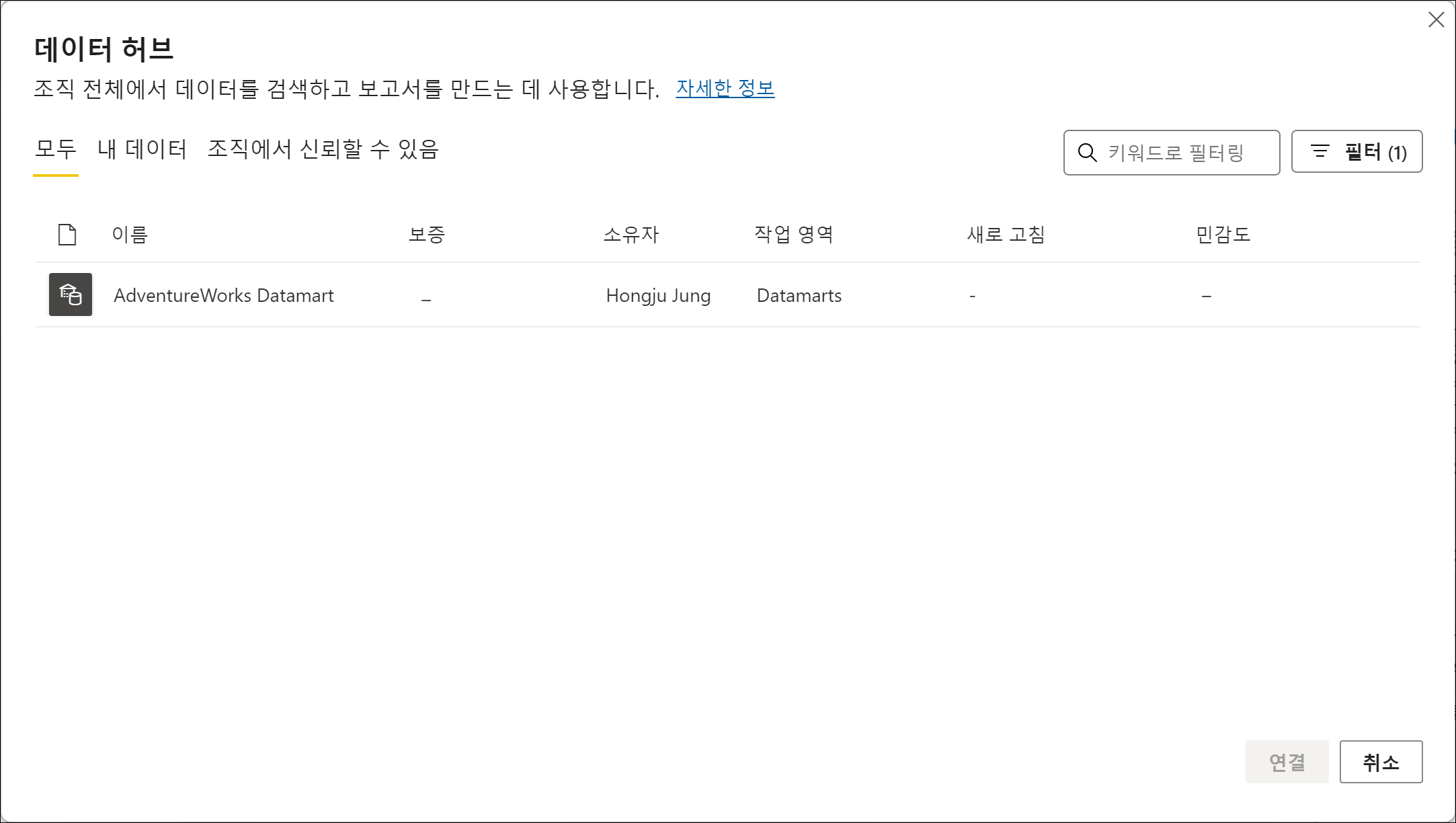Viewport: 1456px width, 823px height.
Task: Sort by the 새로 고침 column header
Action: tap(1006, 235)
